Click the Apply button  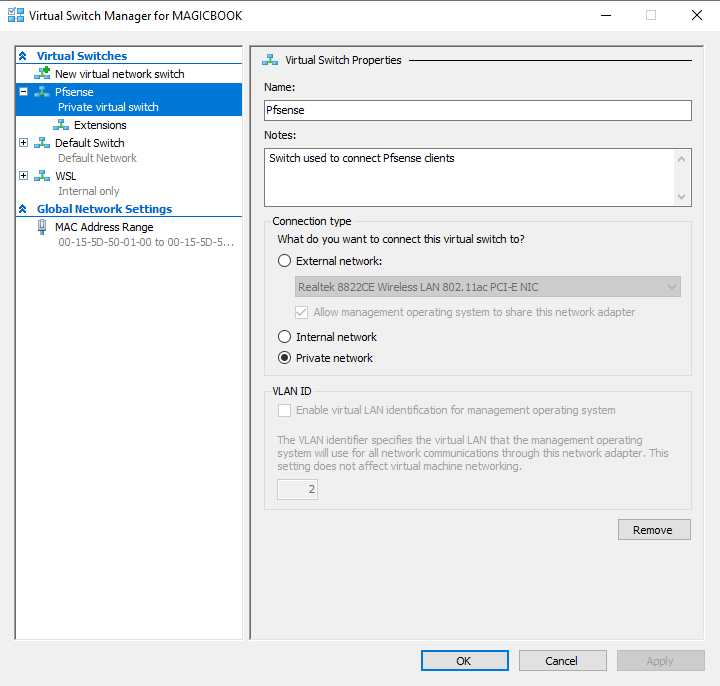click(660, 661)
